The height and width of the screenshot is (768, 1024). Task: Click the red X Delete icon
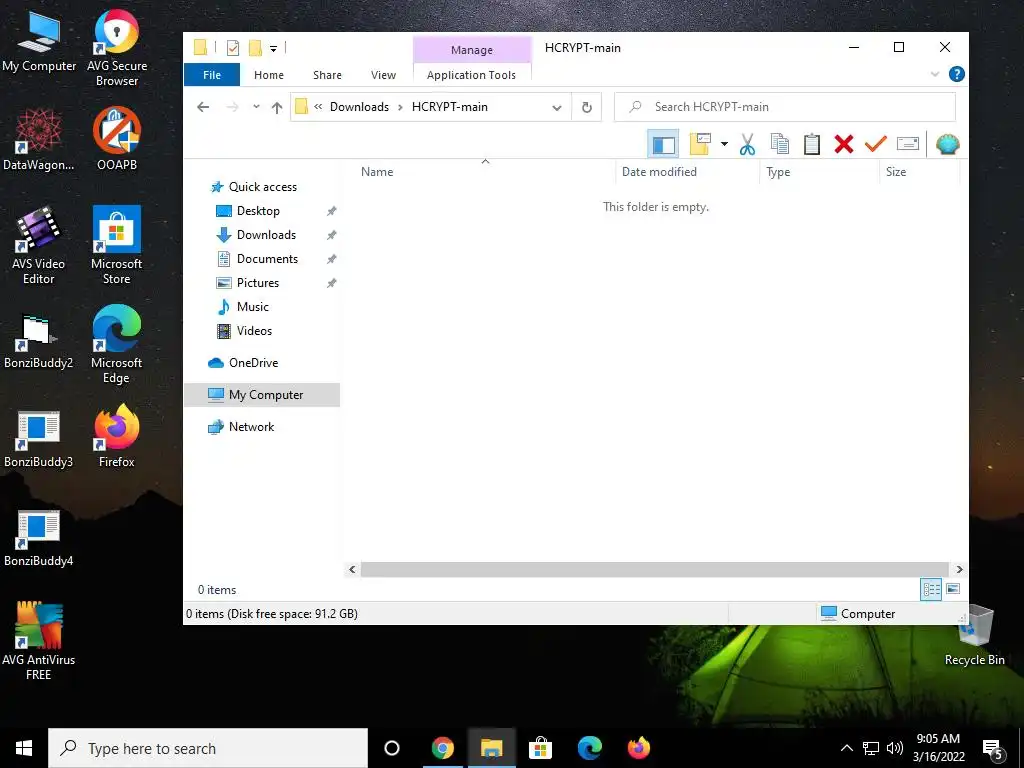coord(844,144)
